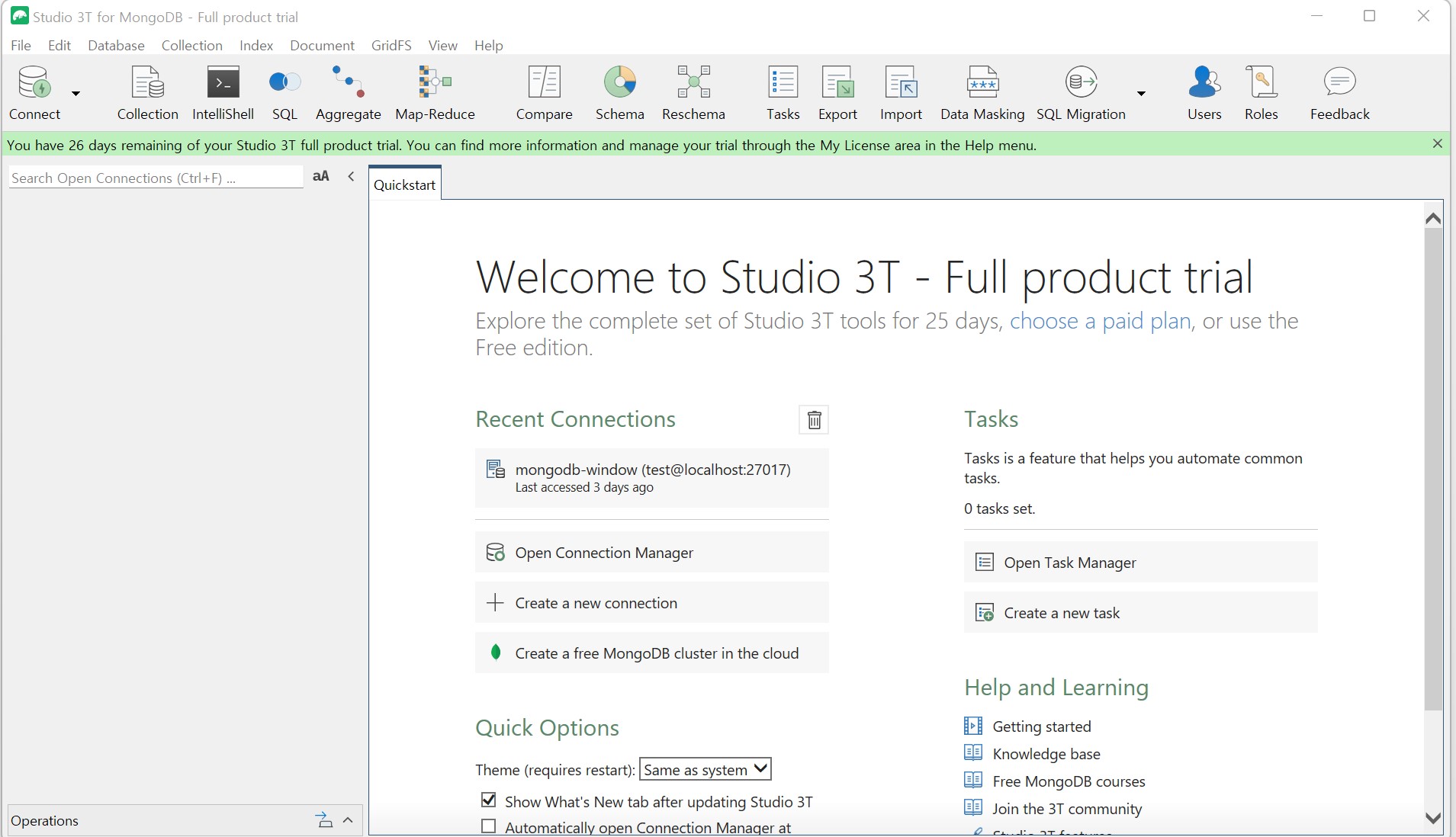This screenshot has height=837, width=1456.
Task: Focus the Search Open Connections field
Action: [x=156, y=178]
